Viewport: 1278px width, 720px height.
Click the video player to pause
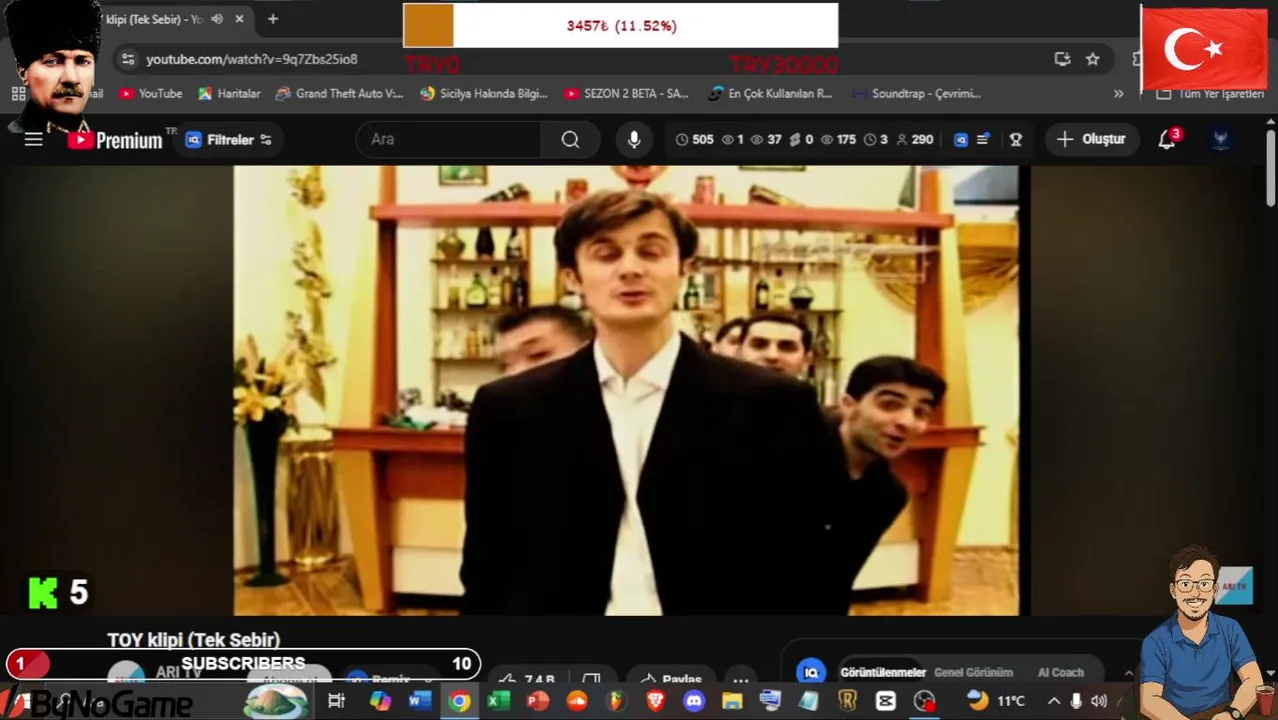tap(626, 390)
